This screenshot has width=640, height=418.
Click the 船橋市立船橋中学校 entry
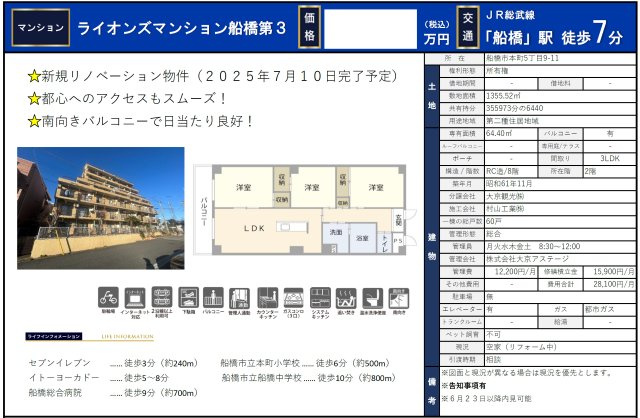pyautogui.click(x=309, y=378)
